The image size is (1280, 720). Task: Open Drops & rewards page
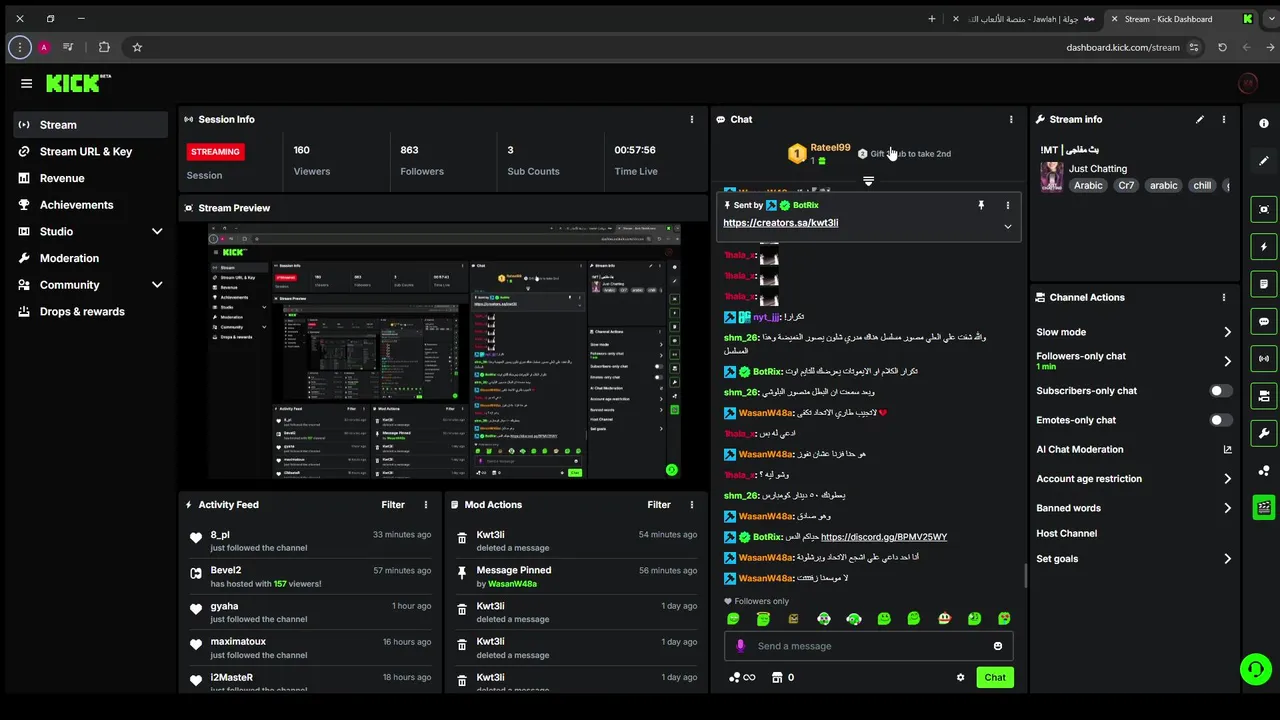pyautogui.click(x=91, y=311)
